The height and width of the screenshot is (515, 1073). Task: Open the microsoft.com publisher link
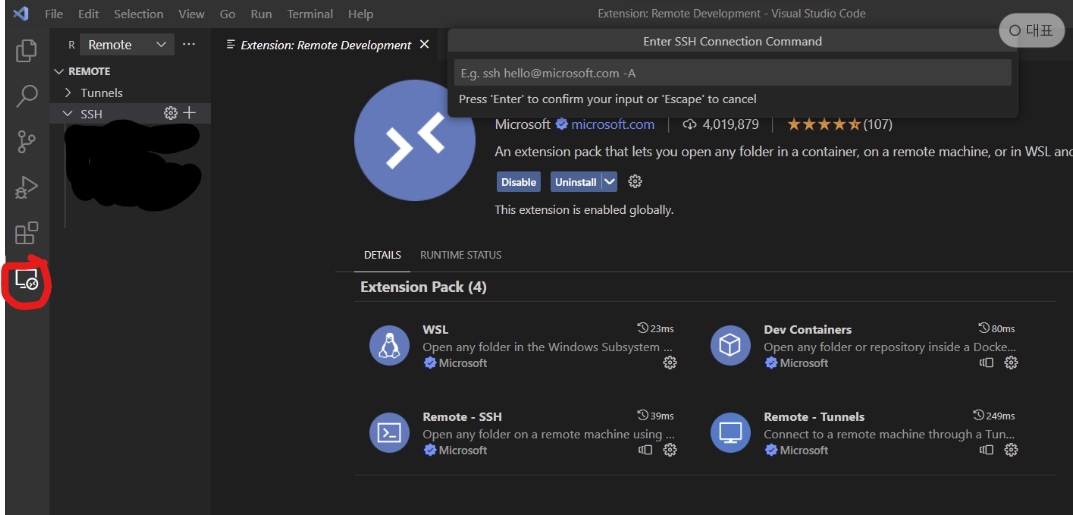613,124
